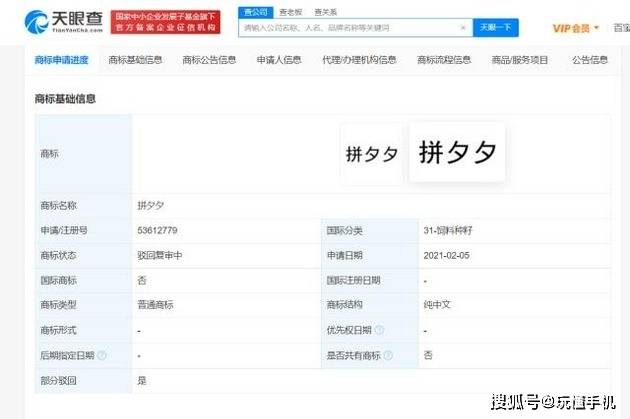The width and height of the screenshot is (630, 419).
Task: Switch to 商品/服务项目 tab
Action: tap(519, 60)
